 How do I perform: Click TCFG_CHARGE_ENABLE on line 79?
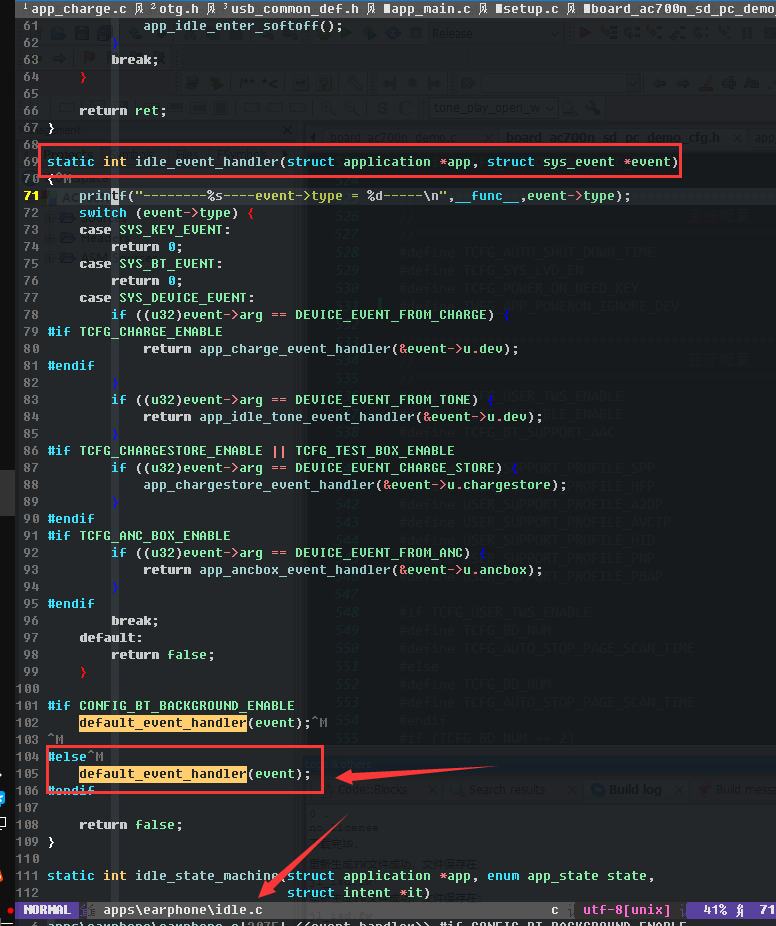point(151,332)
